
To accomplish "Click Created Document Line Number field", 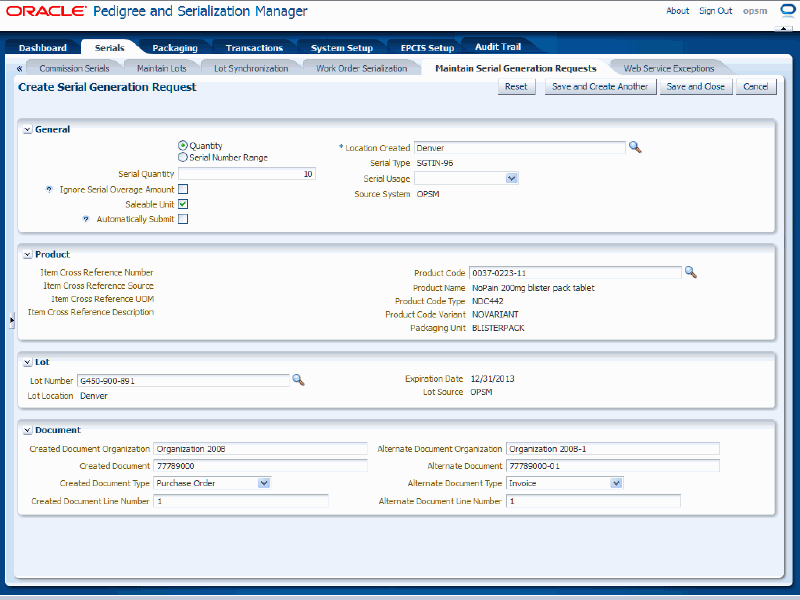I will tap(241, 501).
